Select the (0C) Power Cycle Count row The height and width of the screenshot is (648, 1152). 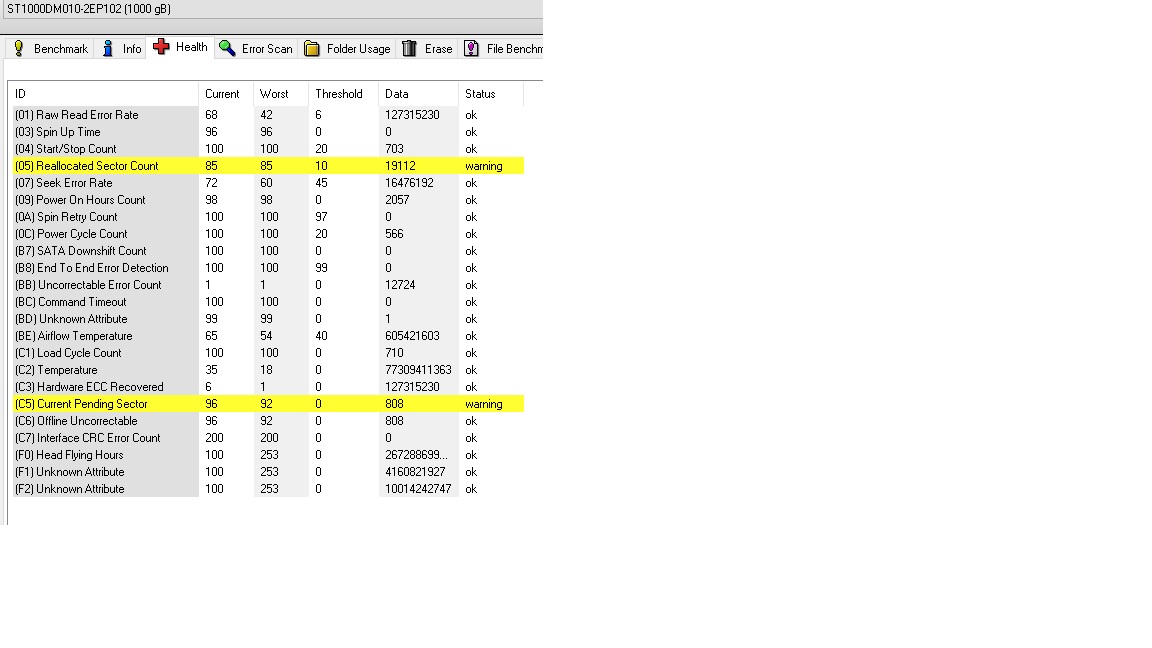268,234
